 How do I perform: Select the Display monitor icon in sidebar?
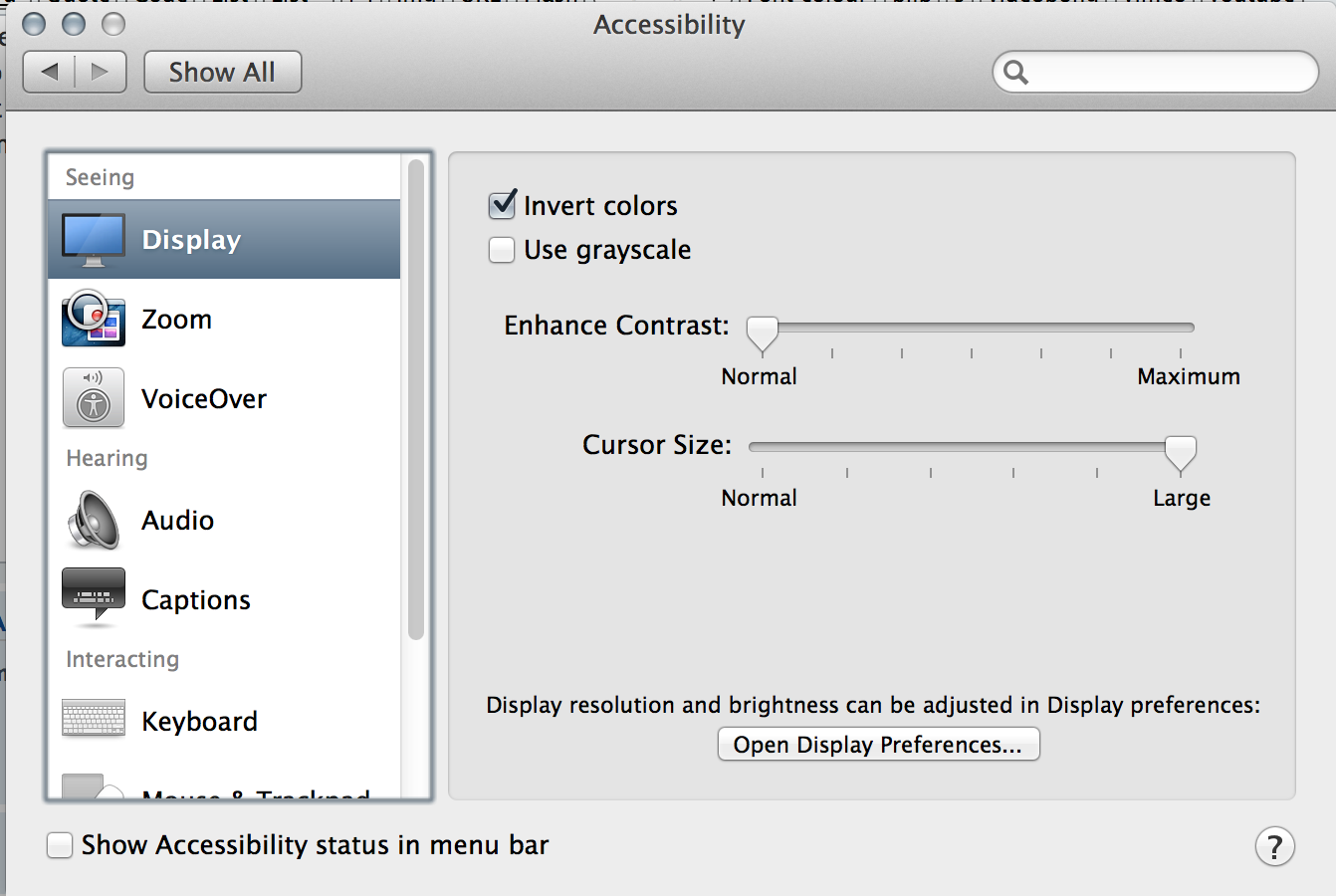tap(94, 240)
